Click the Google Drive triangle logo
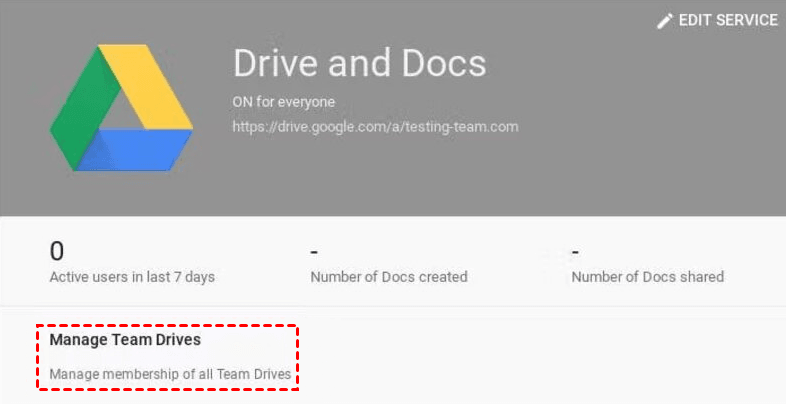The width and height of the screenshot is (786, 404). point(121,108)
